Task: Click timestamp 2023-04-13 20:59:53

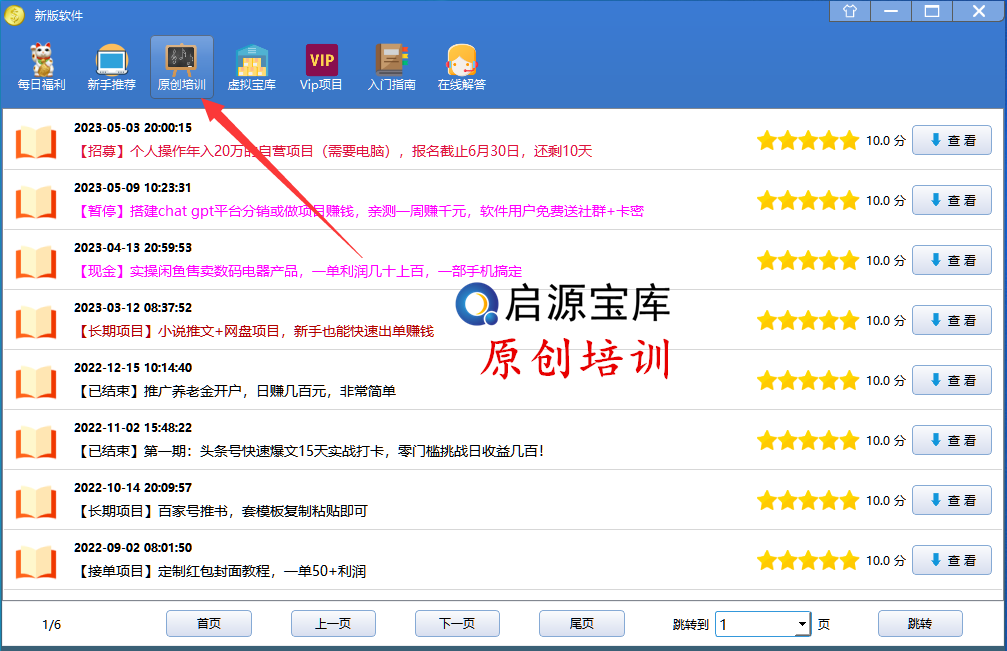Action: [133, 248]
